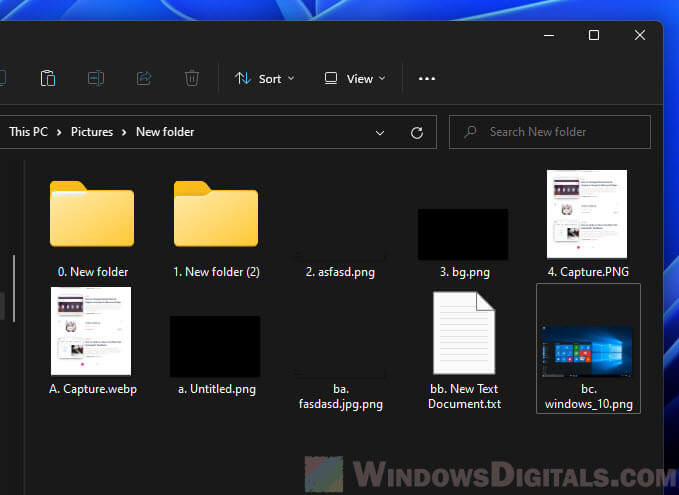The image size is (679, 495).
Task: Click the Rename icon in toolbar
Action: click(x=96, y=78)
